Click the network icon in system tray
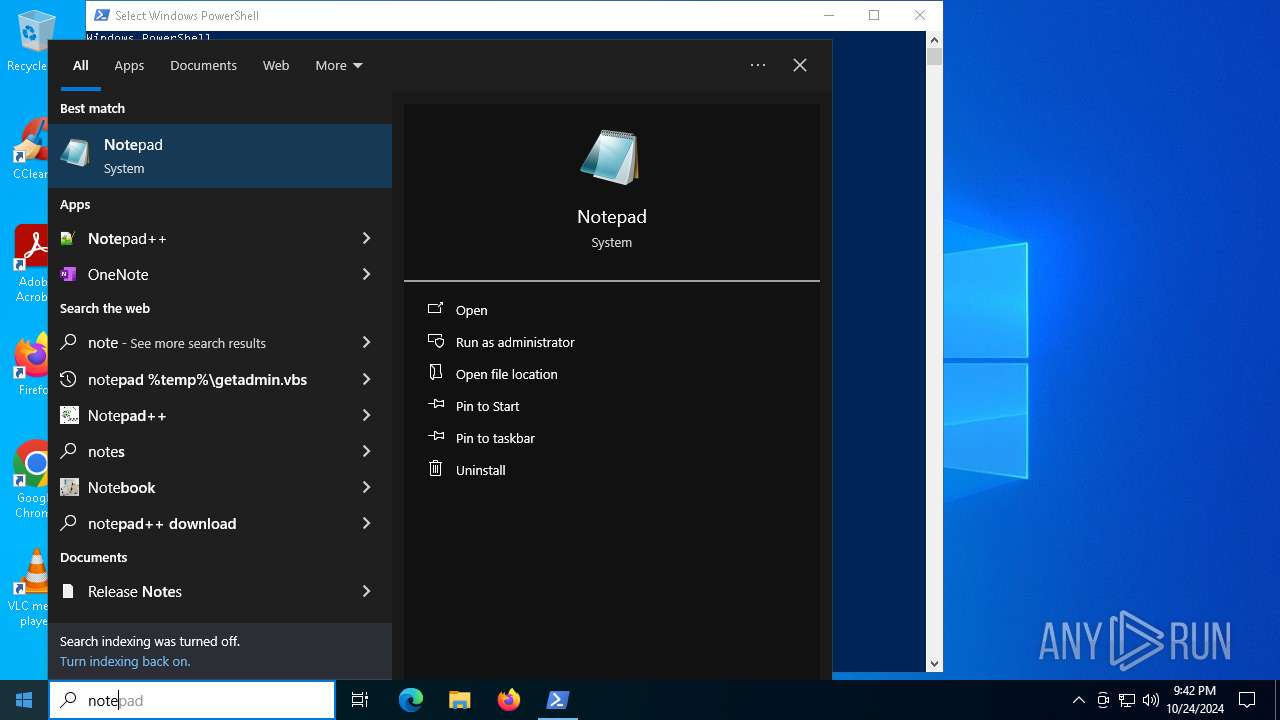Image resolution: width=1280 pixels, height=720 pixels. (1127, 700)
